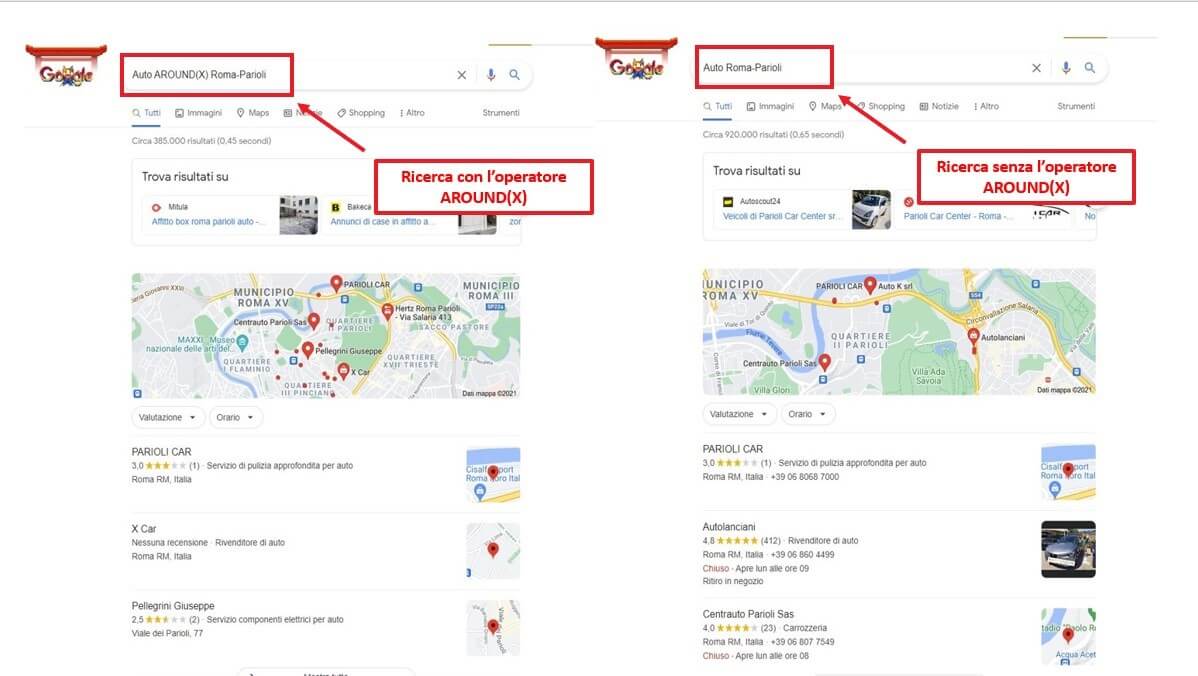
Task: Open the right Notizie tab
Action: click(x=939, y=106)
